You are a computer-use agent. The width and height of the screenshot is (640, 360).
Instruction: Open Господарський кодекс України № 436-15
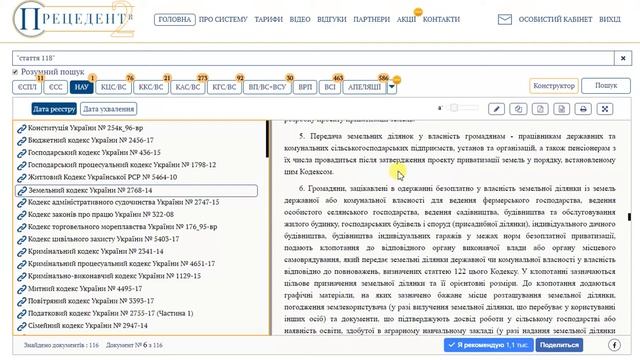pyautogui.click(x=94, y=153)
